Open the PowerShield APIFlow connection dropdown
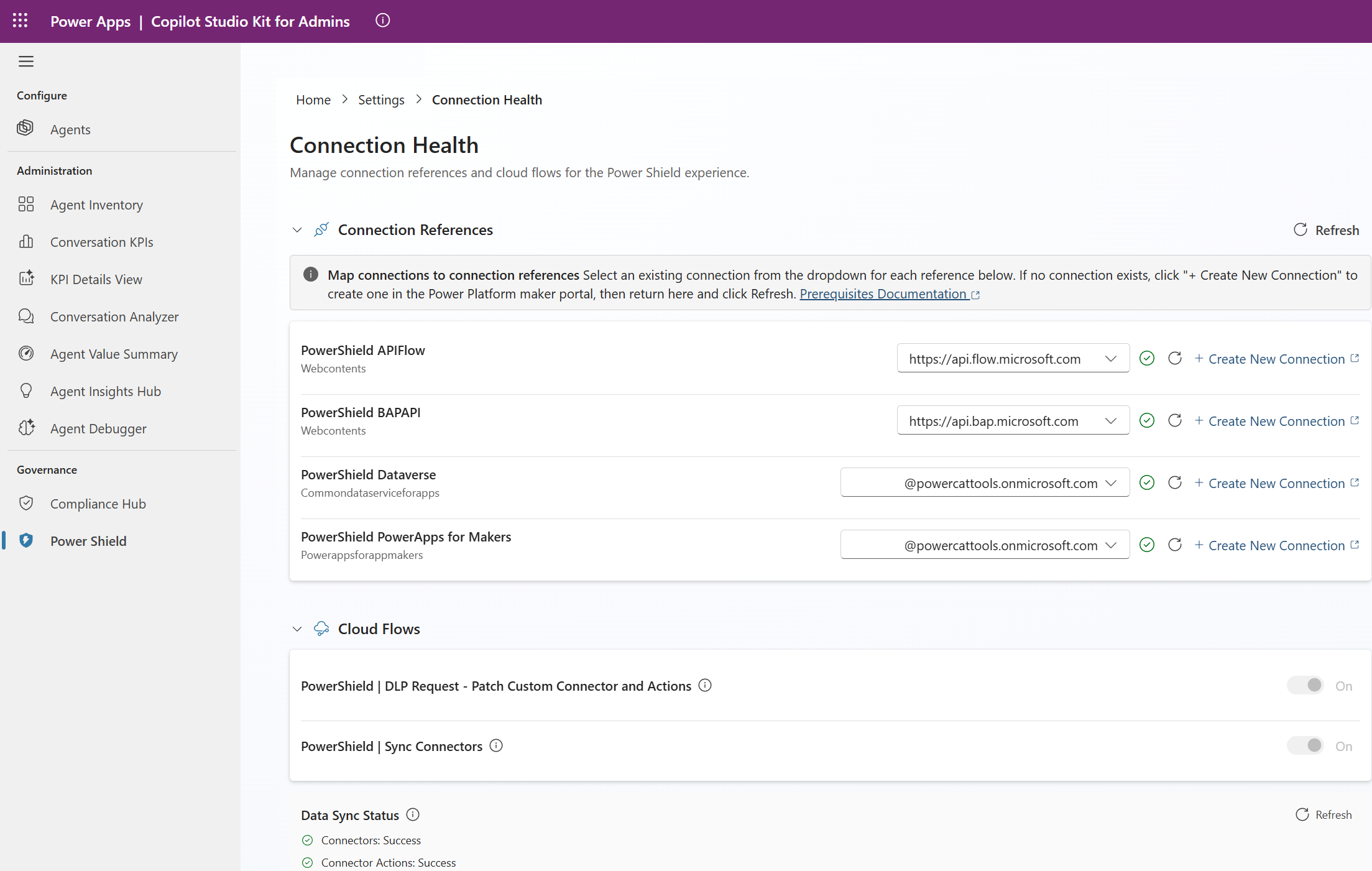1372x871 pixels. 1013,358
